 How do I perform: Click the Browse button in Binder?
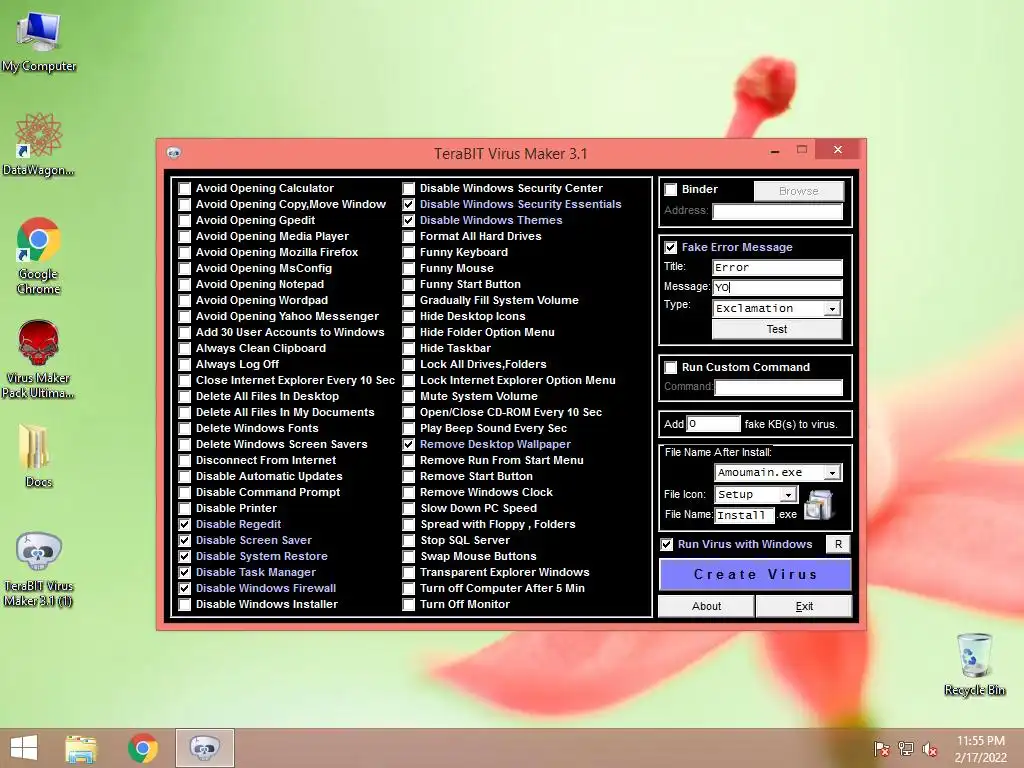pos(799,191)
